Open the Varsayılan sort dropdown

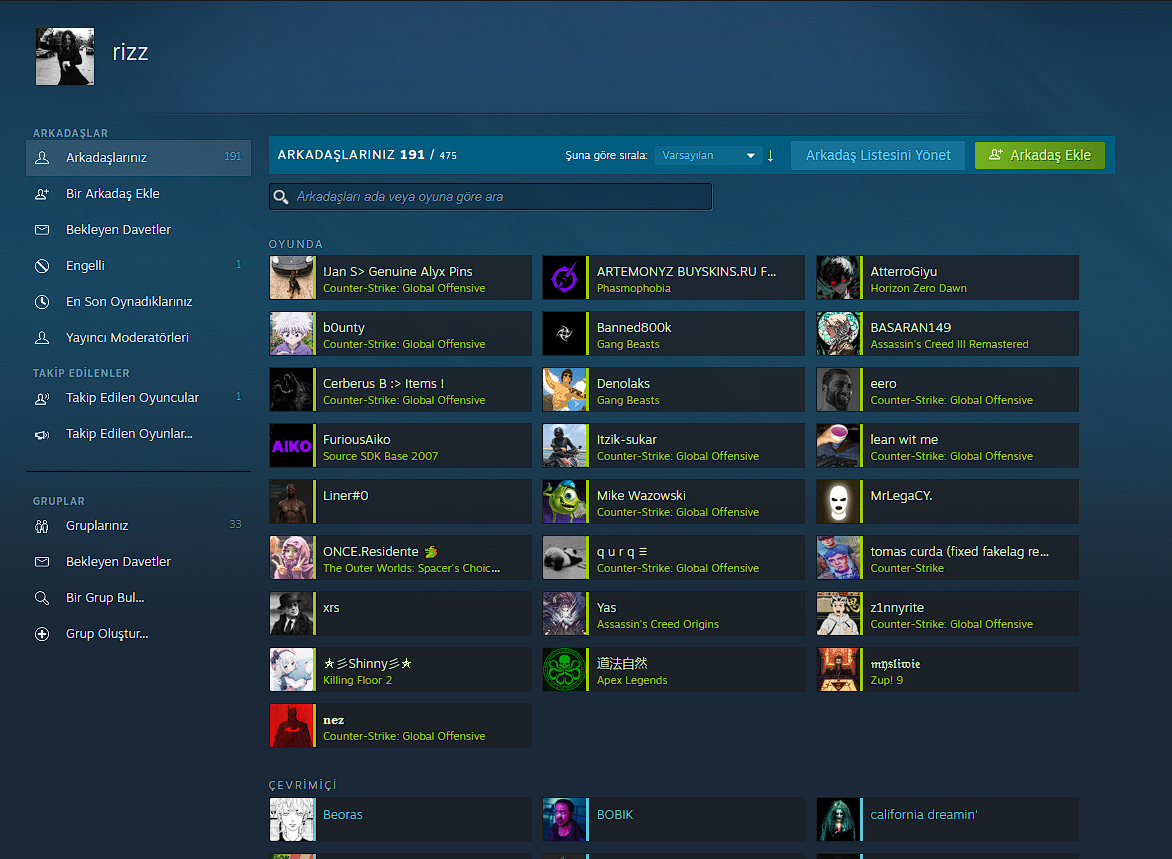coord(708,156)
